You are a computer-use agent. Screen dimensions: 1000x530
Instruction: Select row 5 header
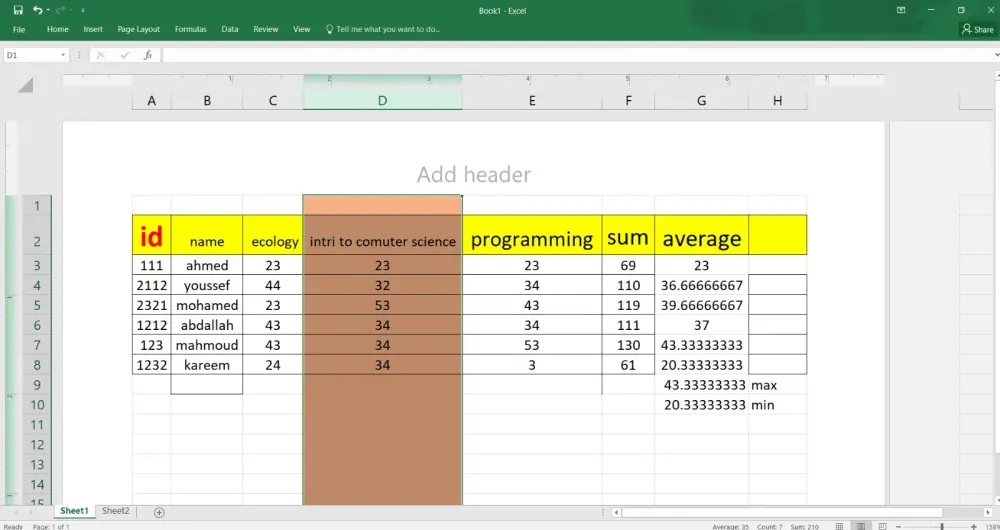(37, 305)
